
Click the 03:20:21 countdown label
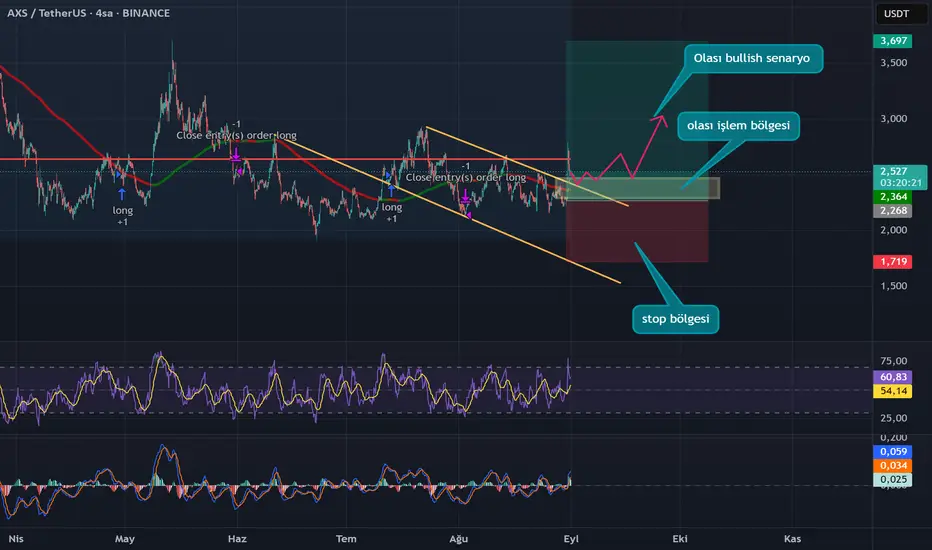click(x=900, y=183)
